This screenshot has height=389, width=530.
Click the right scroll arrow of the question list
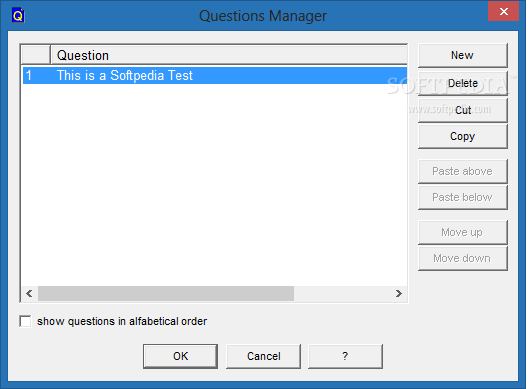click(x=399, y=293)
